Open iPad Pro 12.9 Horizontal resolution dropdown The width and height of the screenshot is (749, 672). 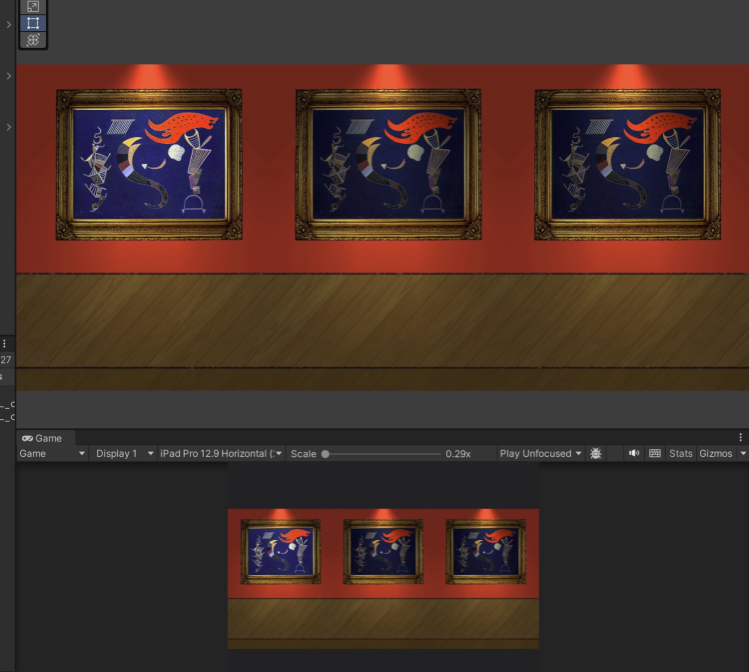tap(222, 453)
